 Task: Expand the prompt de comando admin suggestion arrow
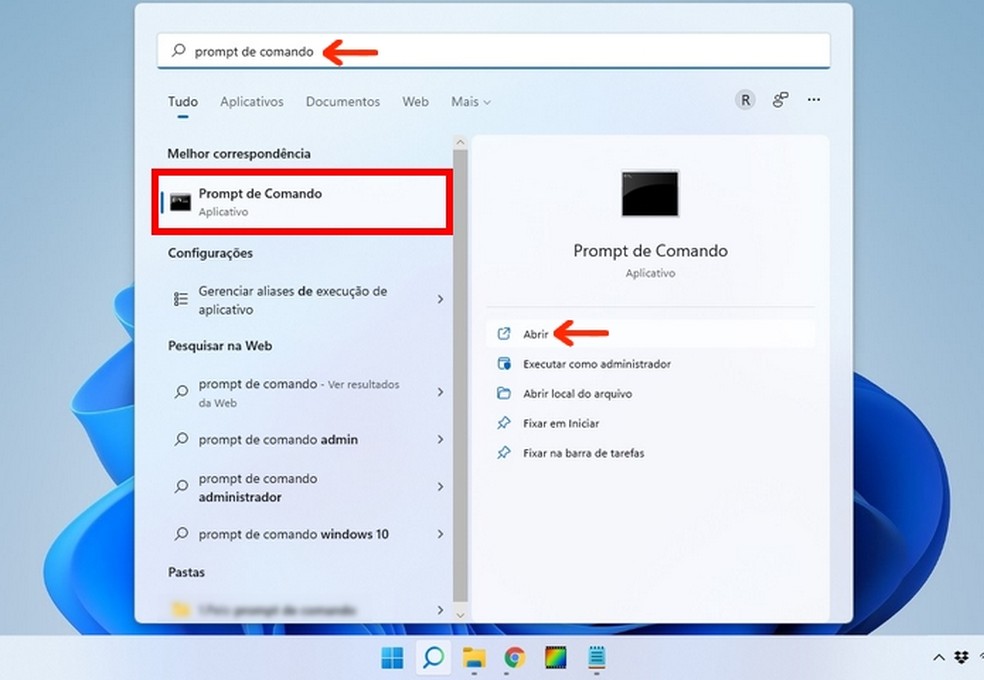(441, 440)
